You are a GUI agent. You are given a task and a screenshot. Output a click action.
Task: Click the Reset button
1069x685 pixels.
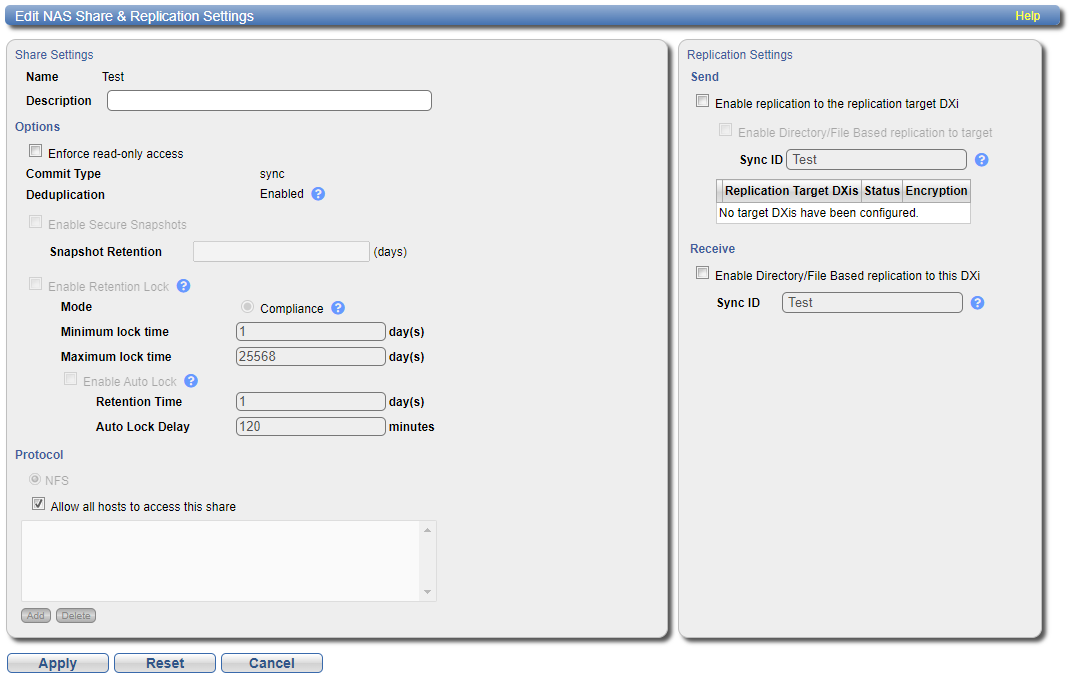tap(165, 663)
